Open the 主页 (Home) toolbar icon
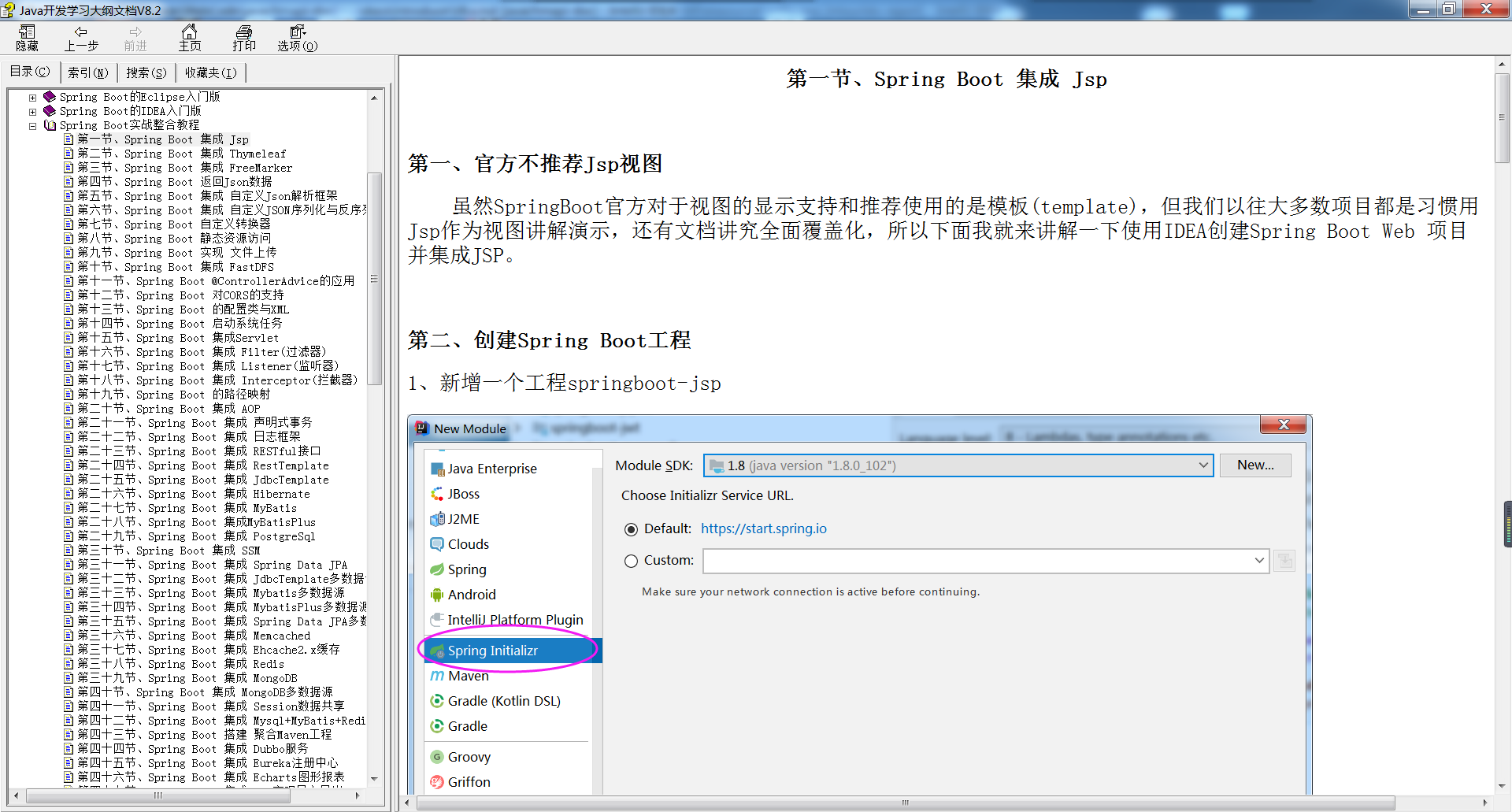Viewport: 1512px width, 812px height. pyautogui.click(x=190, y=38)
